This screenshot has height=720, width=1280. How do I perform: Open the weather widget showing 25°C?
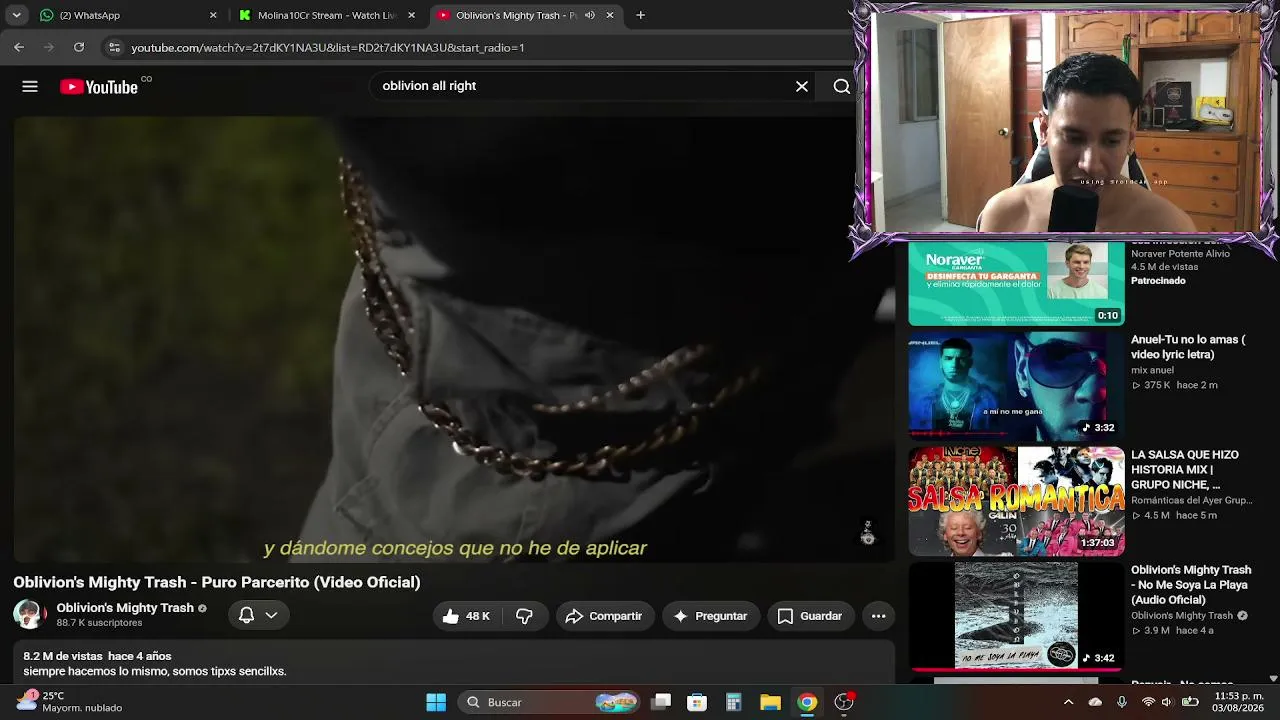click(x=70, y=702)
